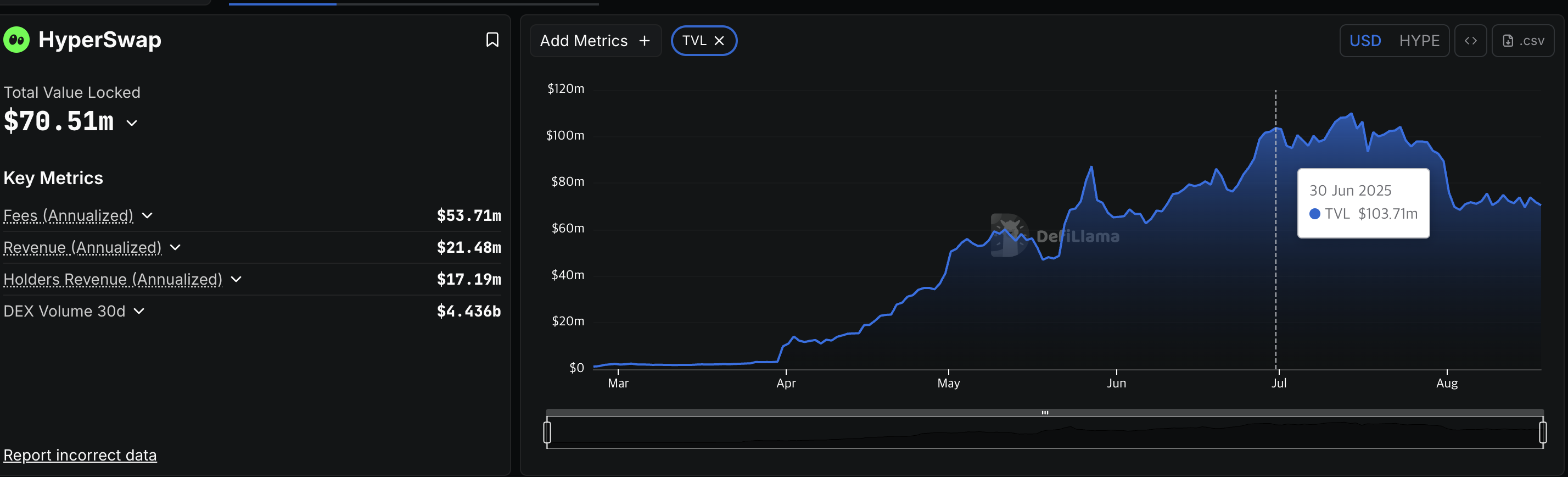Click the blue TVL dot in tooltip
The image size is (1568, 477).
pyautogui.click(x=1315, y=214)
